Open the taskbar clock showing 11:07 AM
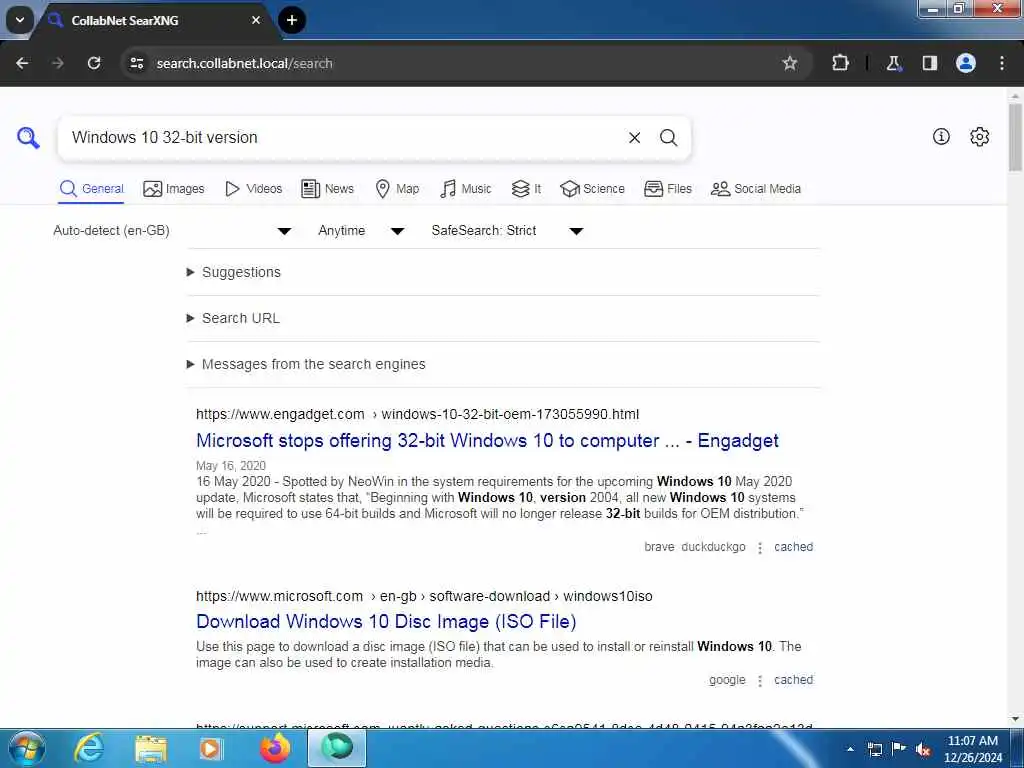Screen dimensions: 1024x768 tap(972, 749)
